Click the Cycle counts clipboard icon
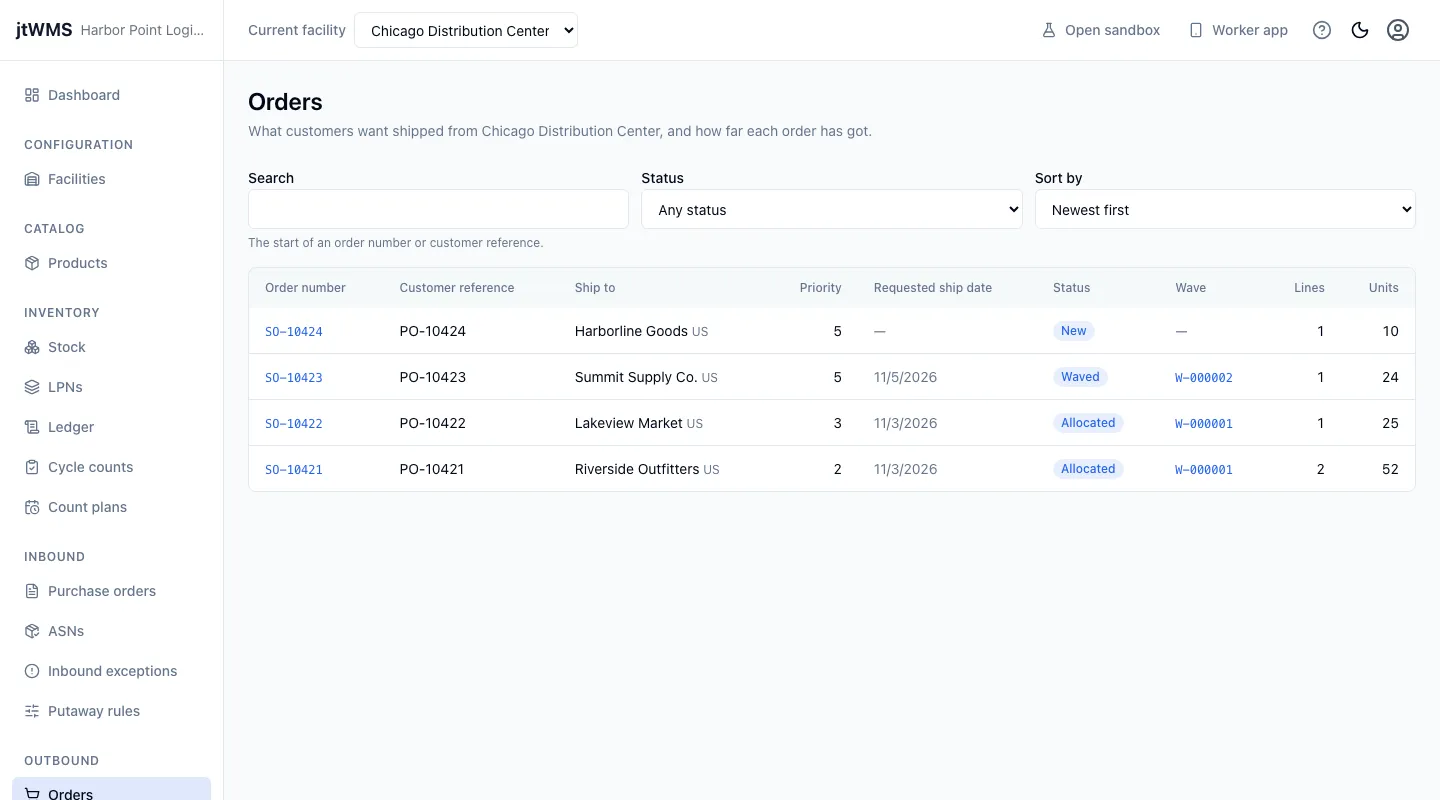Screen dimensions: 1440x800 click(x=32, y=467)
